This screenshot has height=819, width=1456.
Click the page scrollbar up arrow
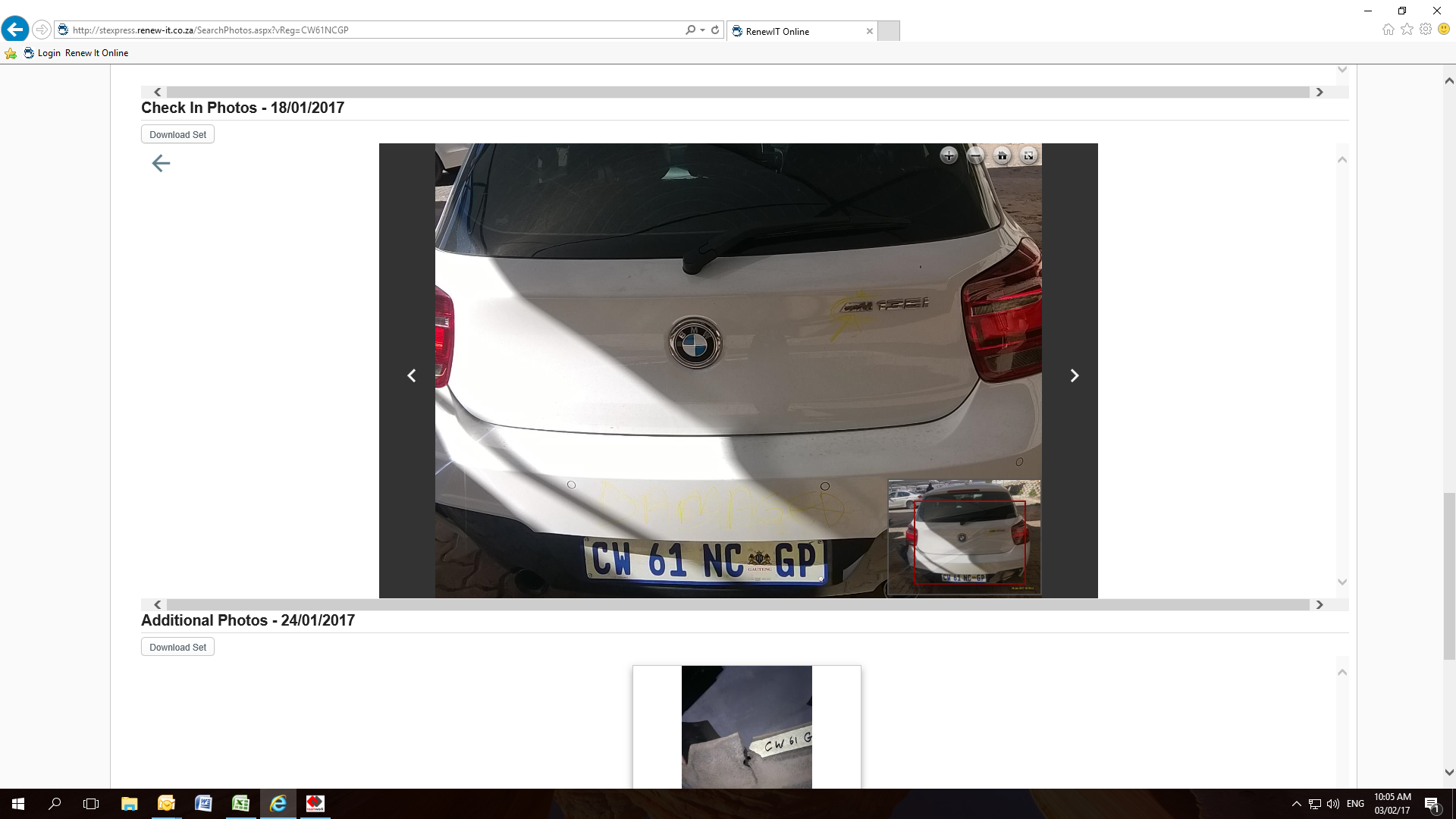tap(1449, 80)
